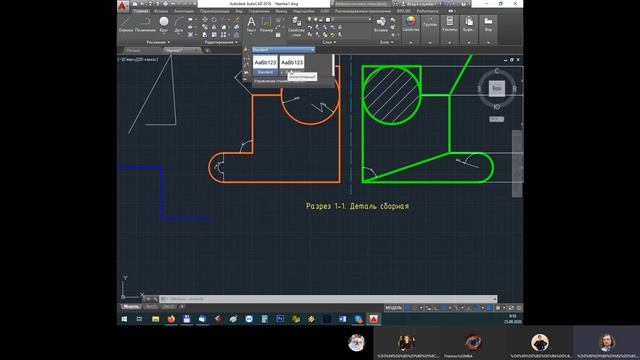Switch to the Home (Главная) ribbon tab
The width and height of the screenshot is (640, 360).
pos(140,11)
